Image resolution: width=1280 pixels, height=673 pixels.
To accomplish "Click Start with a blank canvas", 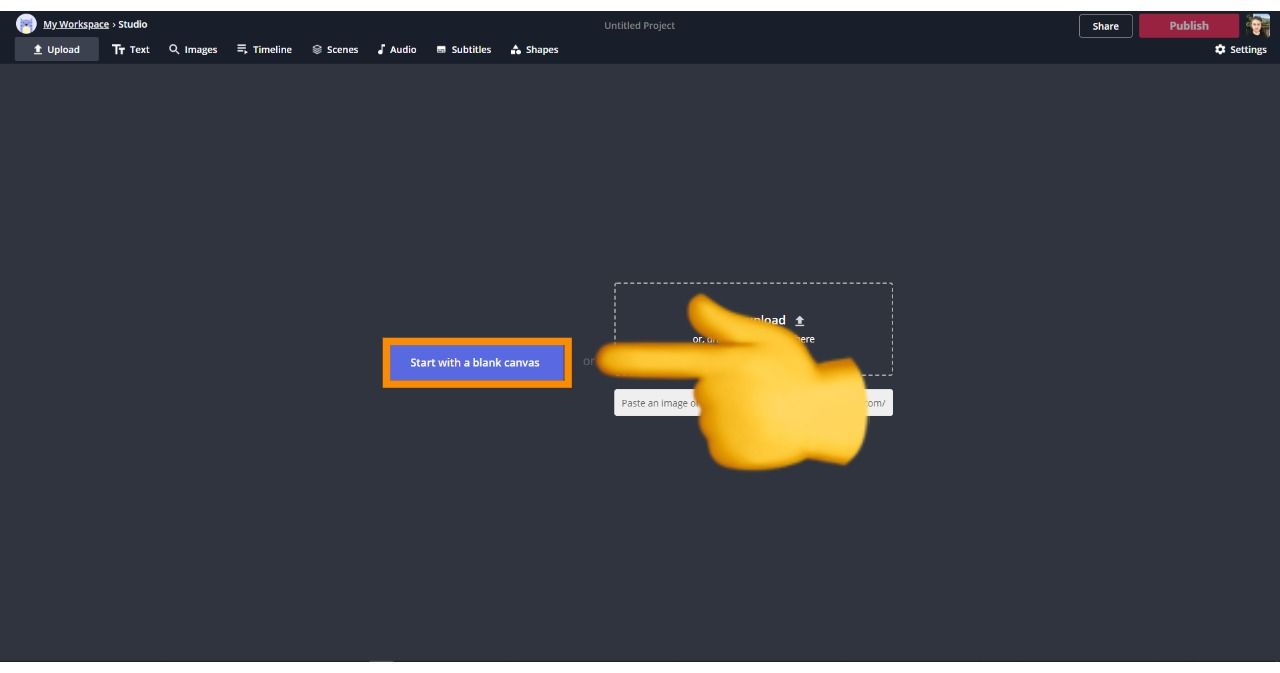I will pyautogui.click(x=475, y=363).
